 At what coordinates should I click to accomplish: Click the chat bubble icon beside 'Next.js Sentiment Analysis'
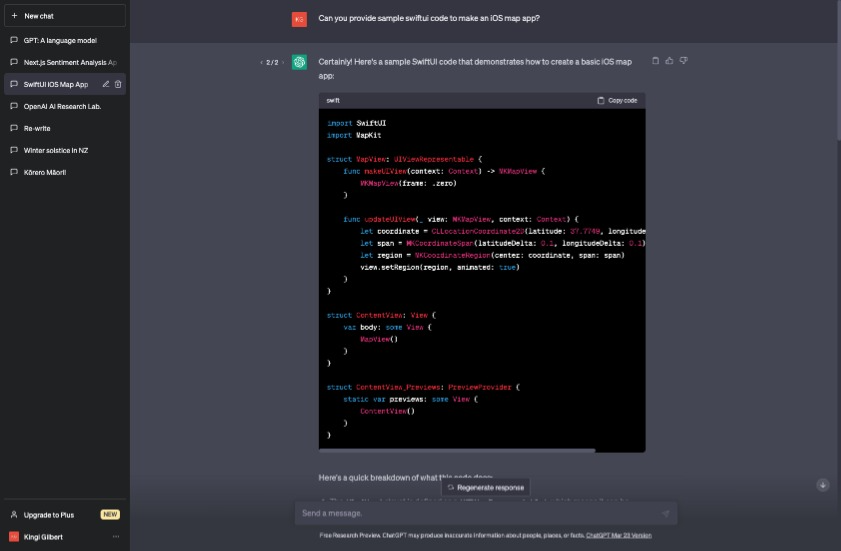(x=14, y=62)
